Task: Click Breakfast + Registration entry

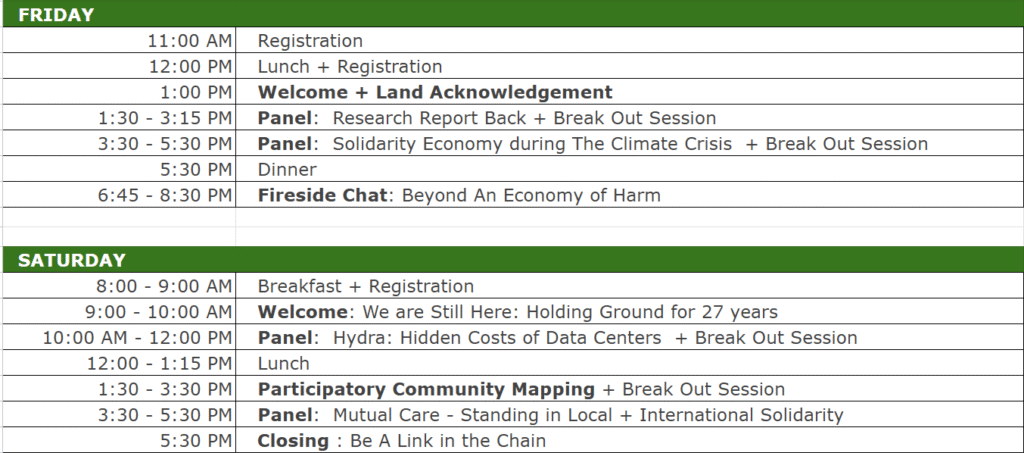Action: click(630, 286)
